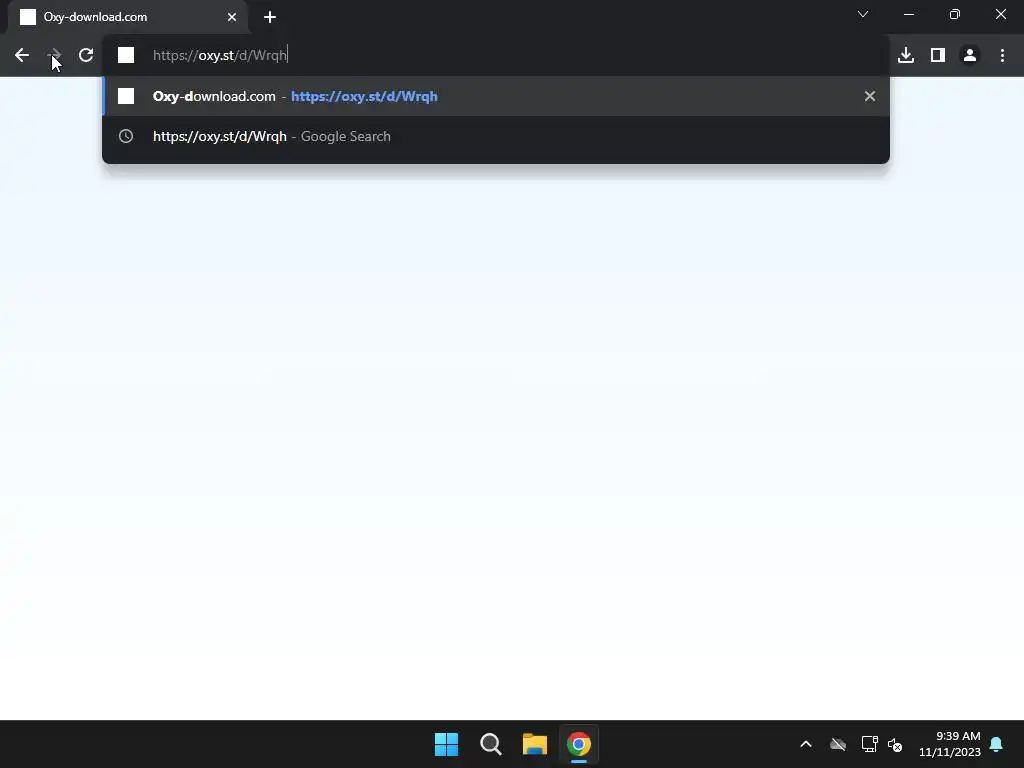Open the clock showing 9:39 AM
The width and height of the screenshot is (1024, 768).
[x=950, y=744]
